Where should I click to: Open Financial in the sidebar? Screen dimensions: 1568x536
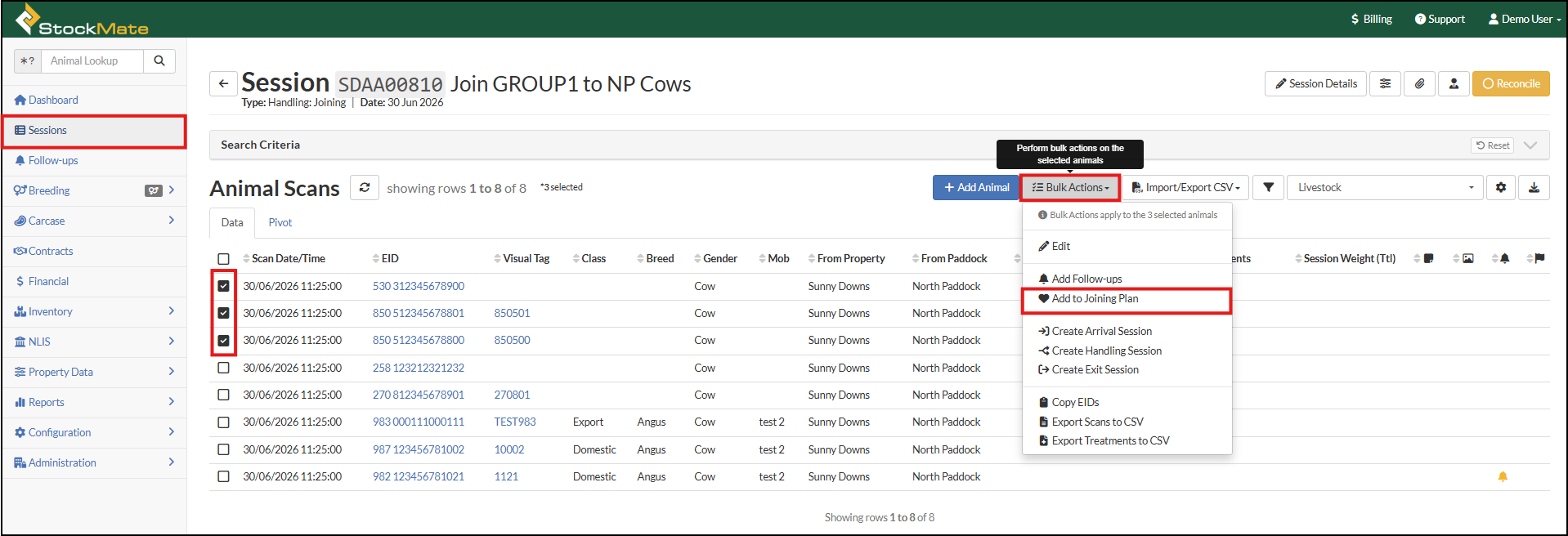(48, 281)
